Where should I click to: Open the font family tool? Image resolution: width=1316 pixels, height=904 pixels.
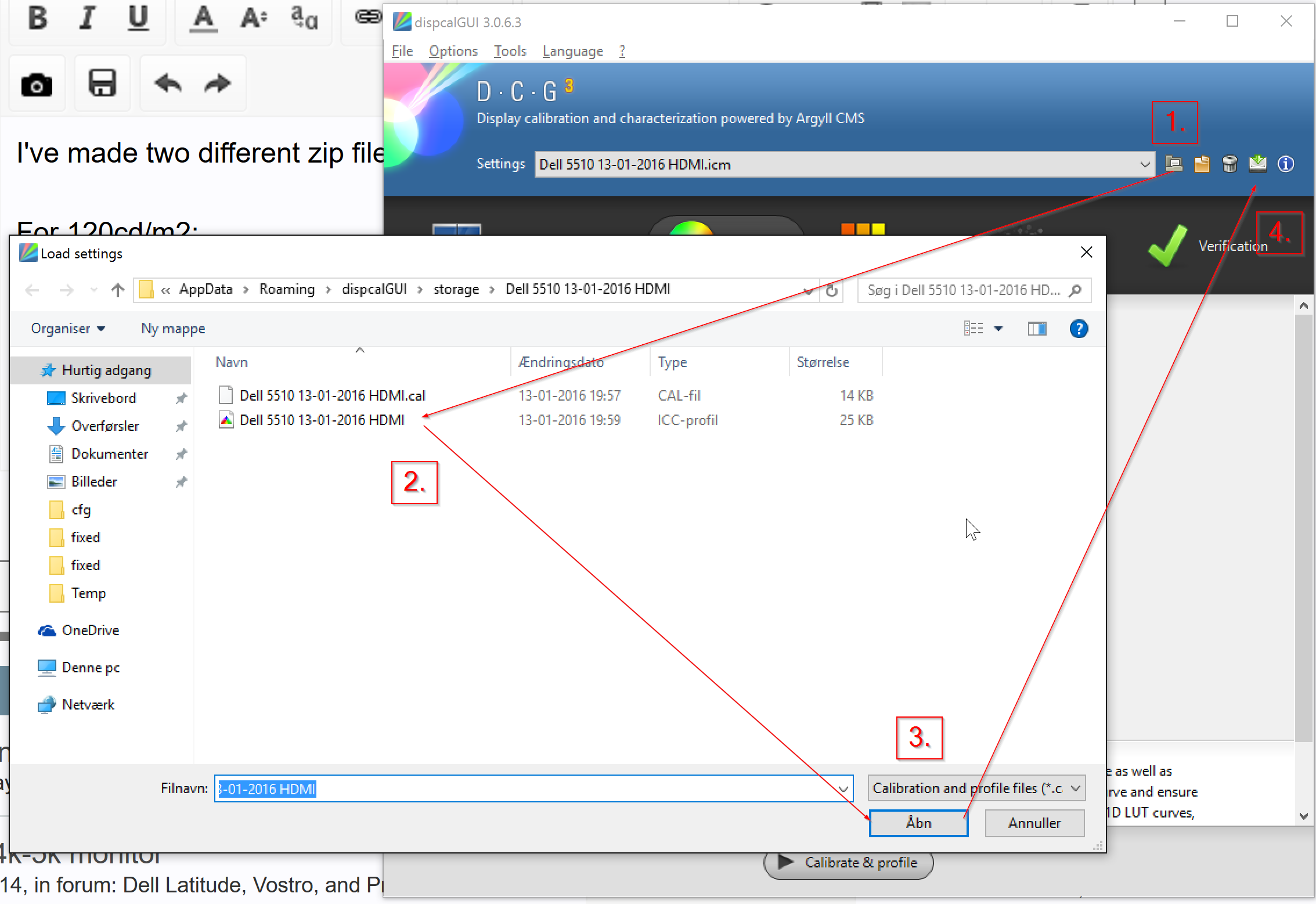(x=304, y=18)
